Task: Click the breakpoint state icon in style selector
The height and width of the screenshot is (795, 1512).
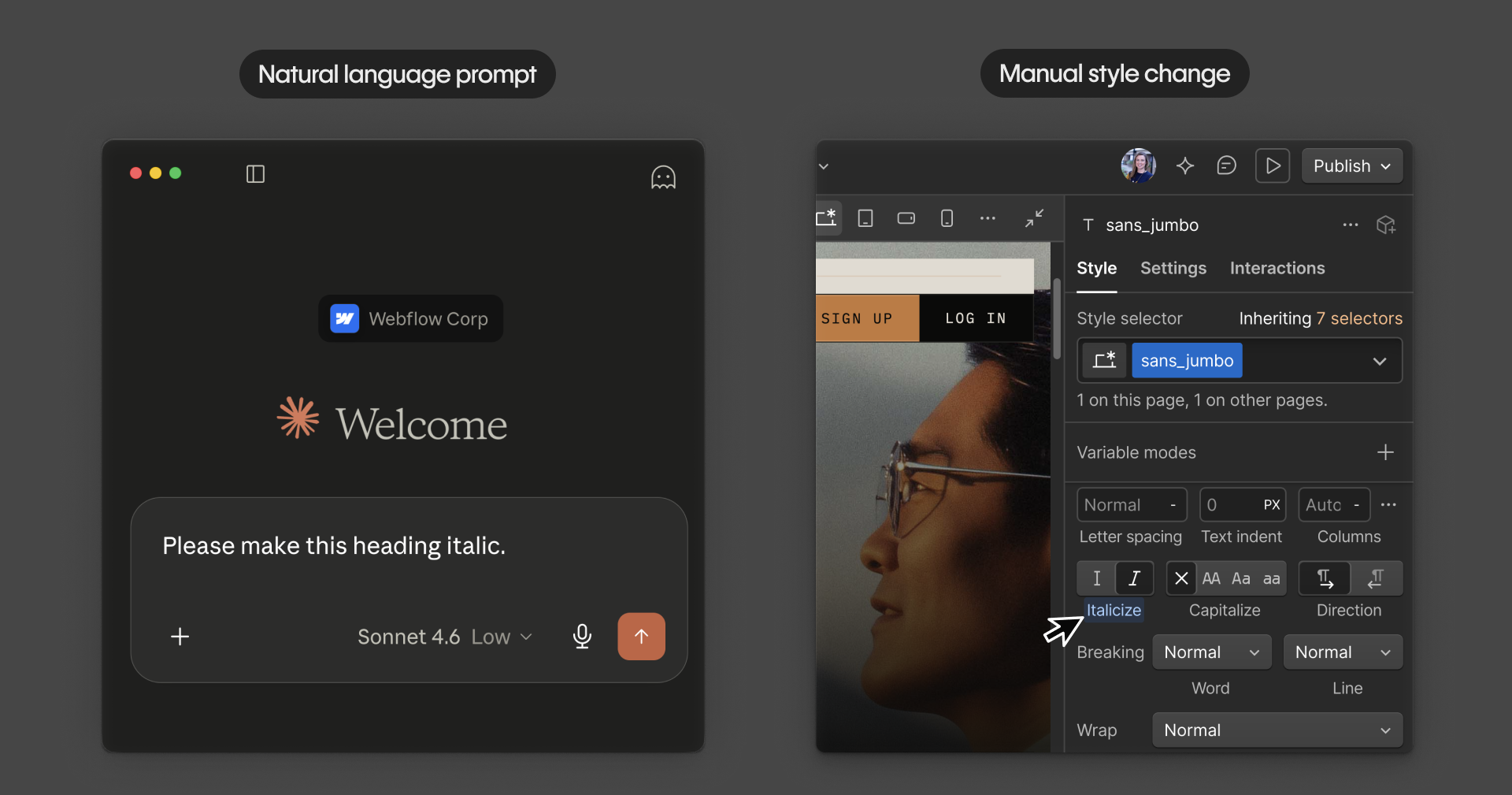Action: tap(1104, 361)
